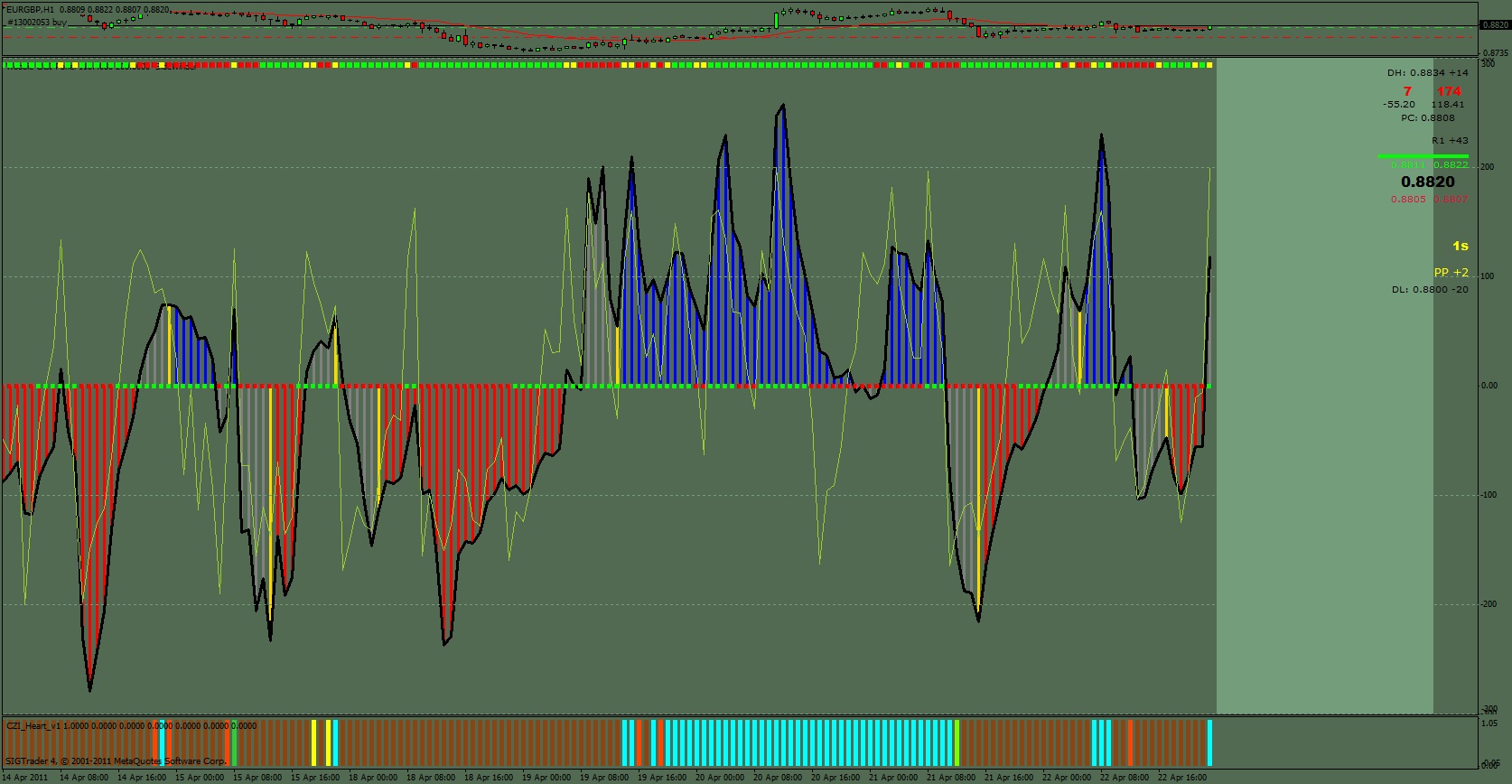Click the lime-green bar in CZI_Heart panel

(x=957, y=742)
